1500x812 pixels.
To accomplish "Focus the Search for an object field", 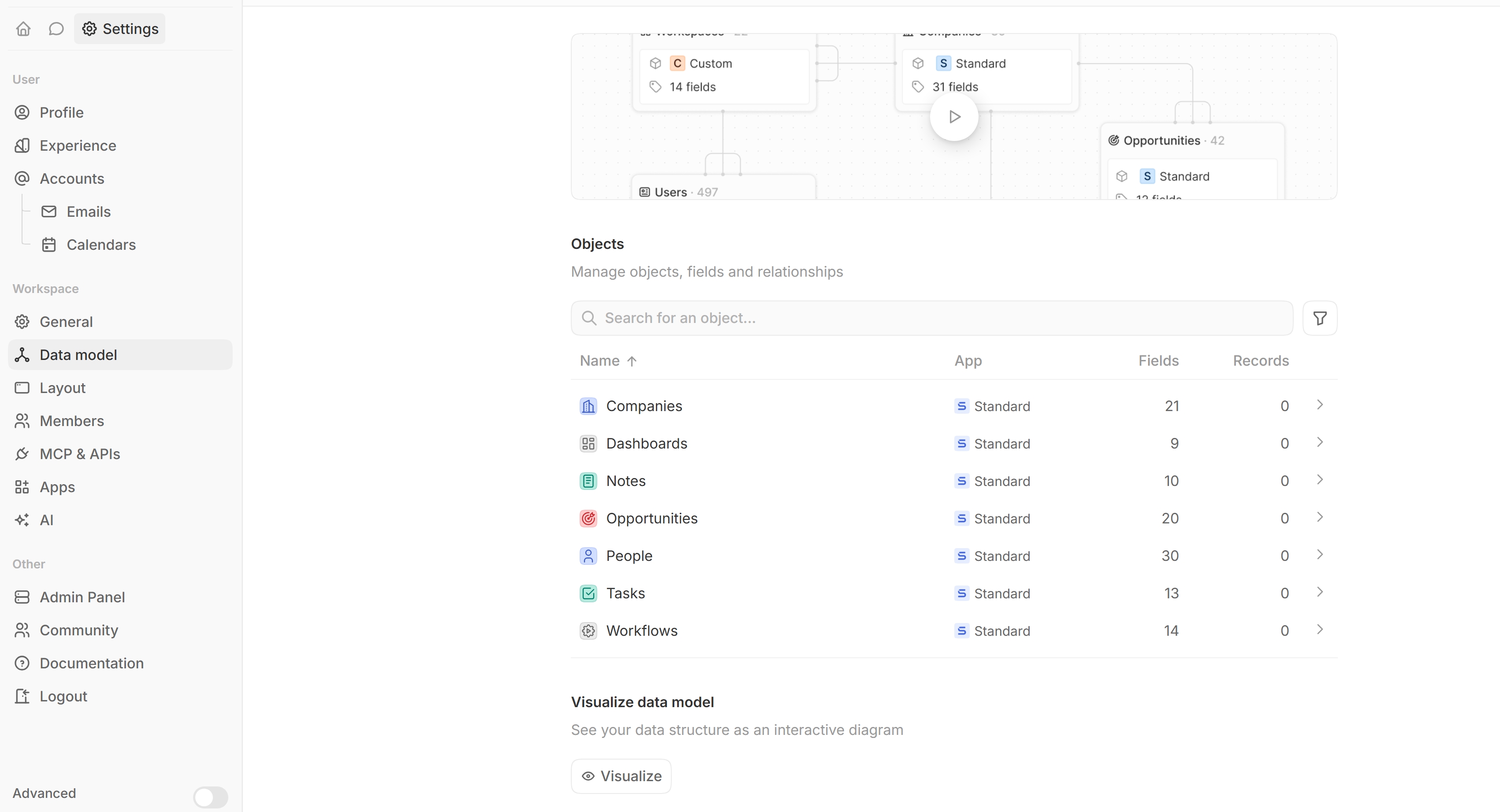I will [932, 318].
